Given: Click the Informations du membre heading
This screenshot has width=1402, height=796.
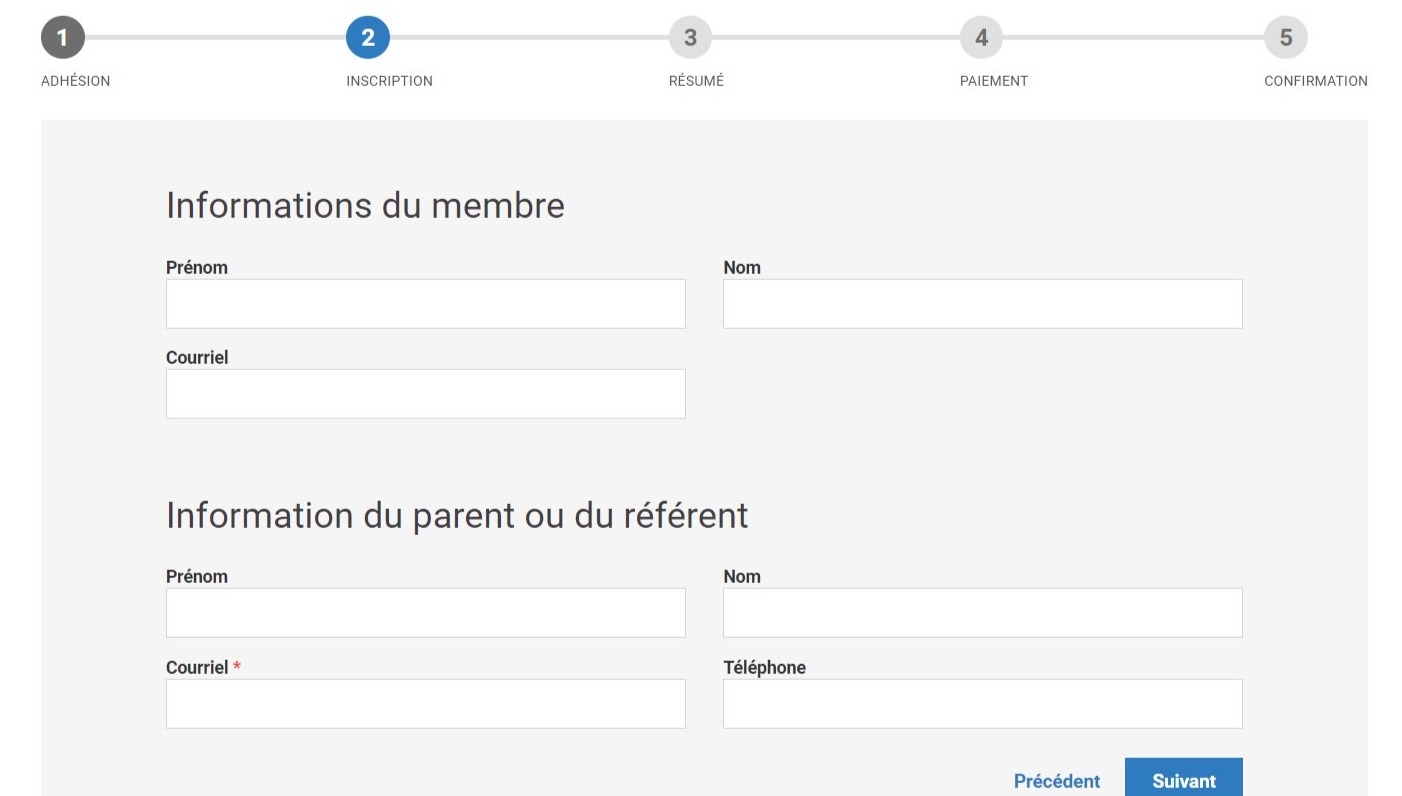Looking at the screenshot, I should click(366, 205).
